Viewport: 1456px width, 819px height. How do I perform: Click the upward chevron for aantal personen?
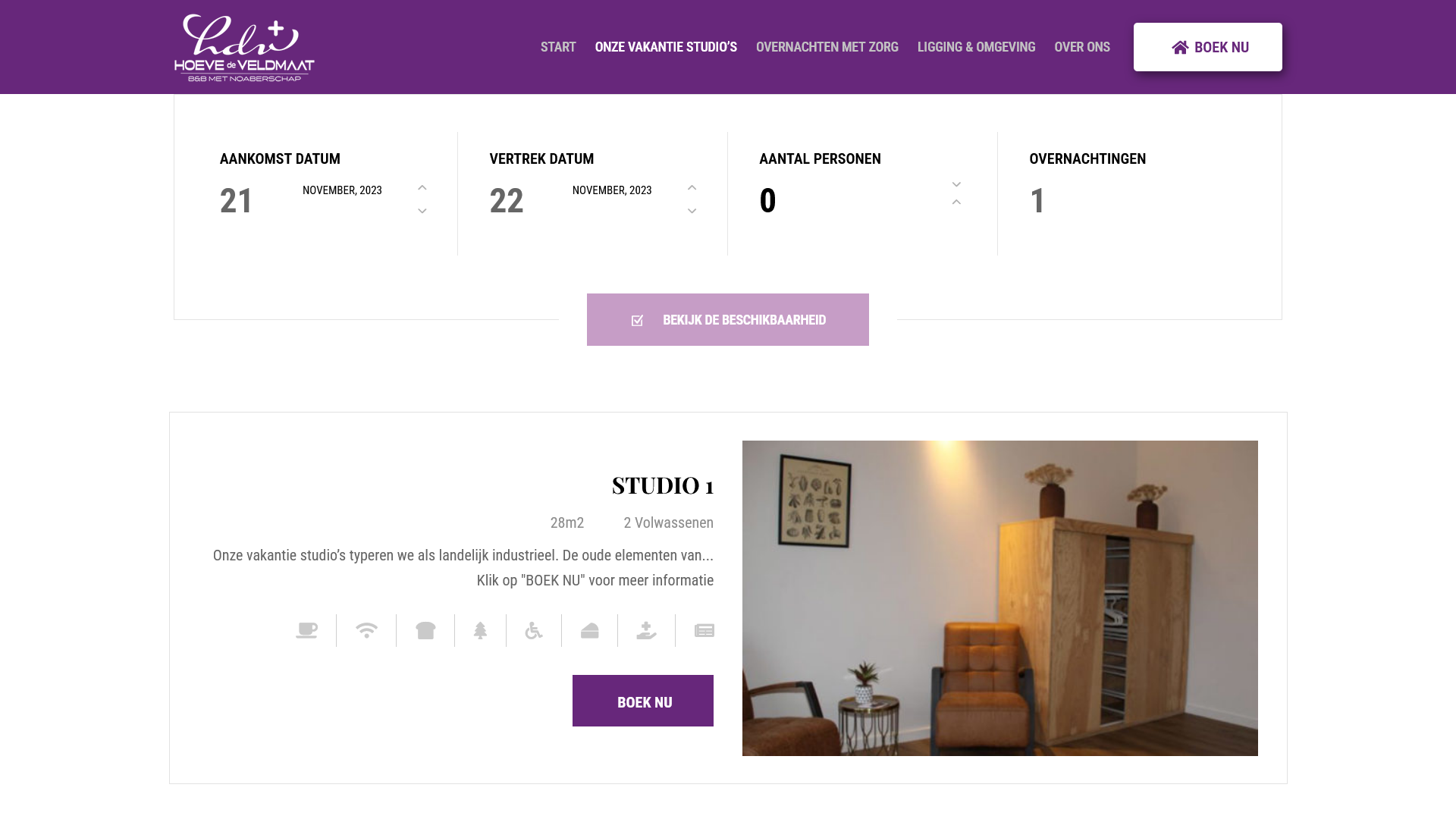click(956, 202)
